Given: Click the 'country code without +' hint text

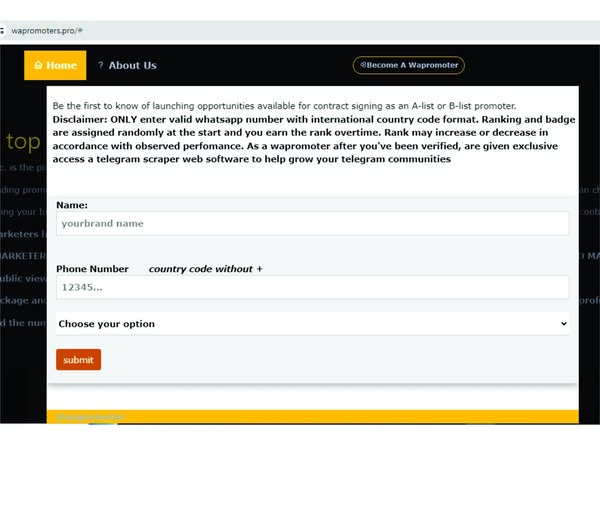Looking at the screenshot, I should coord(205,269).
